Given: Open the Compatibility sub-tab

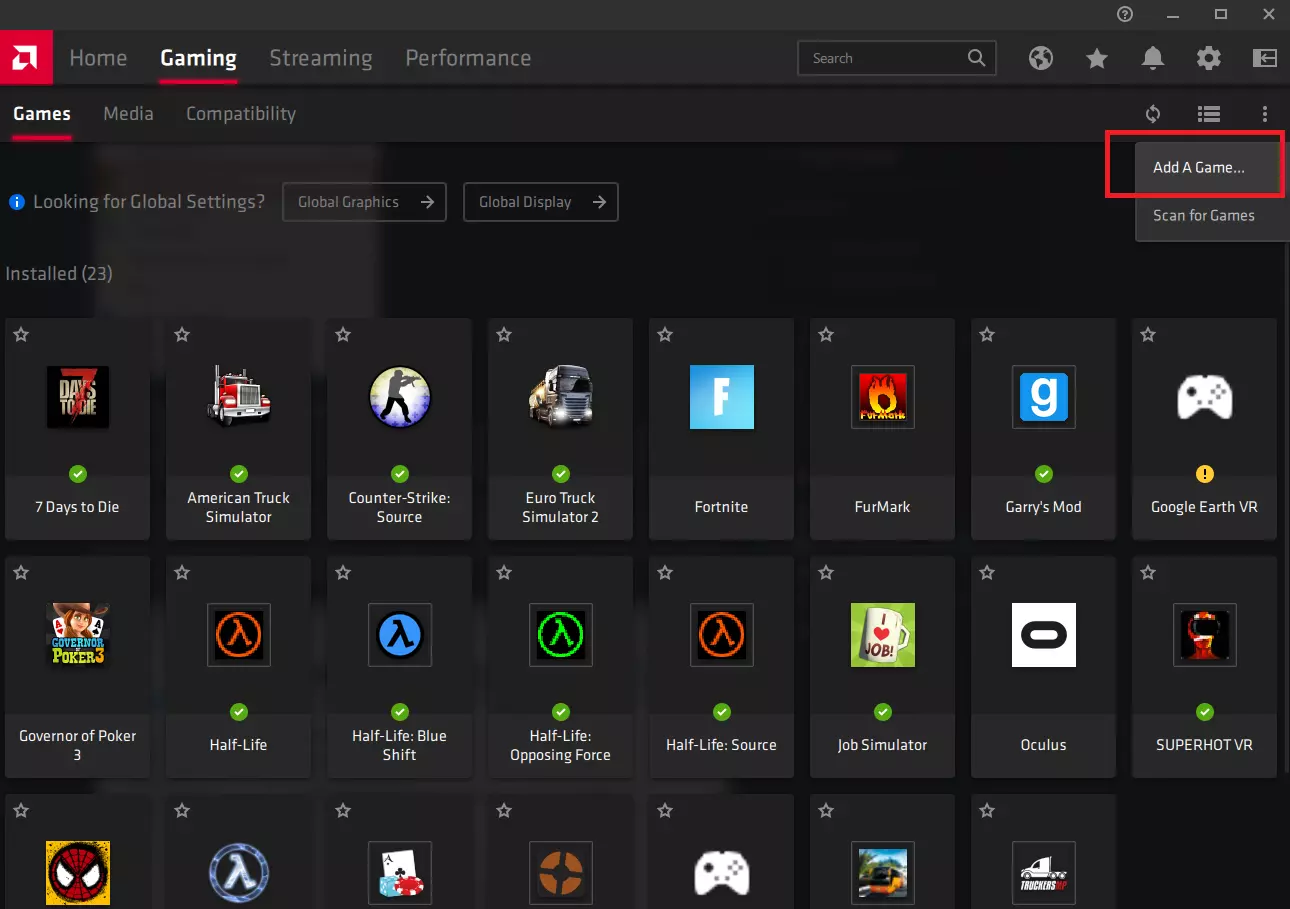Looking at the screenshot, I should click(x=241, y=114).
